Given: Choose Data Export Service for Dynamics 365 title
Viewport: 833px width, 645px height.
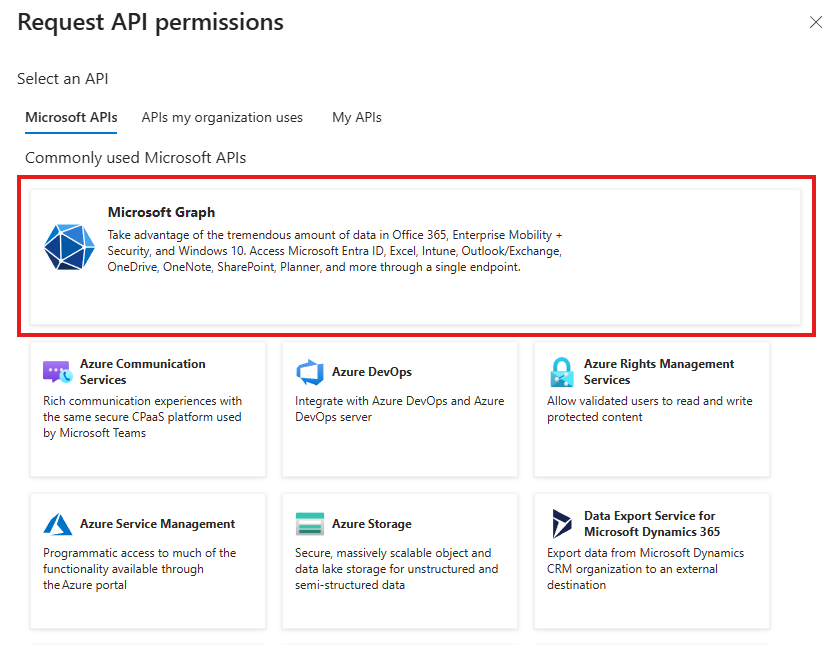Looking at the screenshot, I should pyautogui.click(x=652, y=524).
